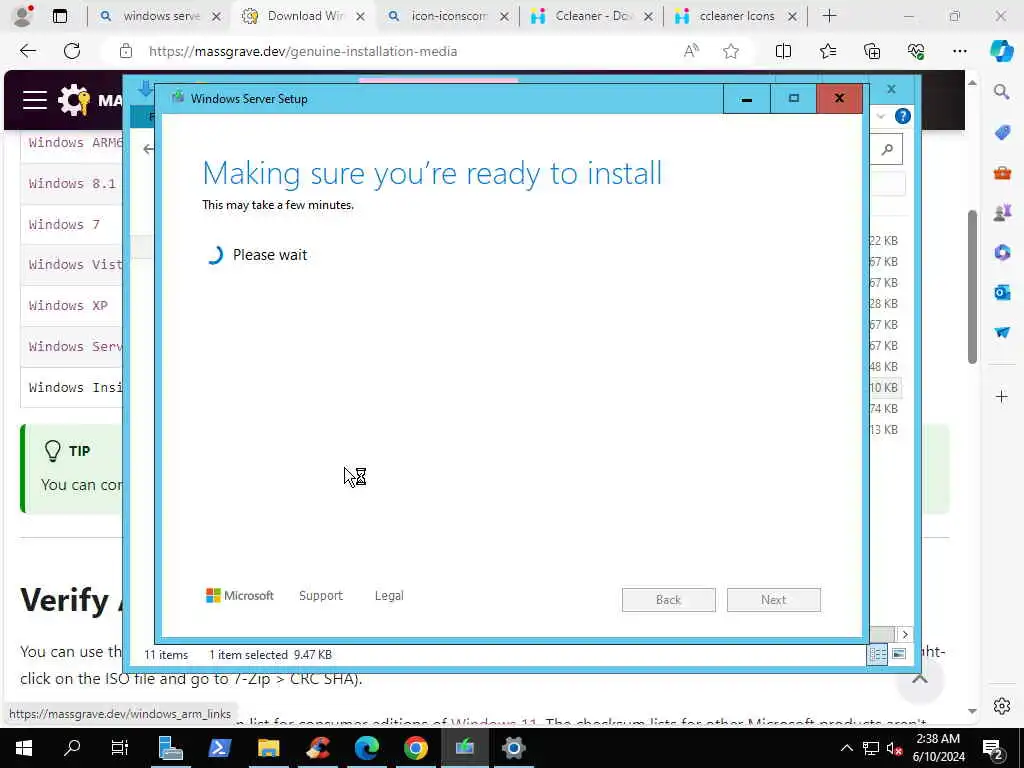Open the Windows 7 link
This screenshot has height=768, width=1024.
tap(64, 224)
